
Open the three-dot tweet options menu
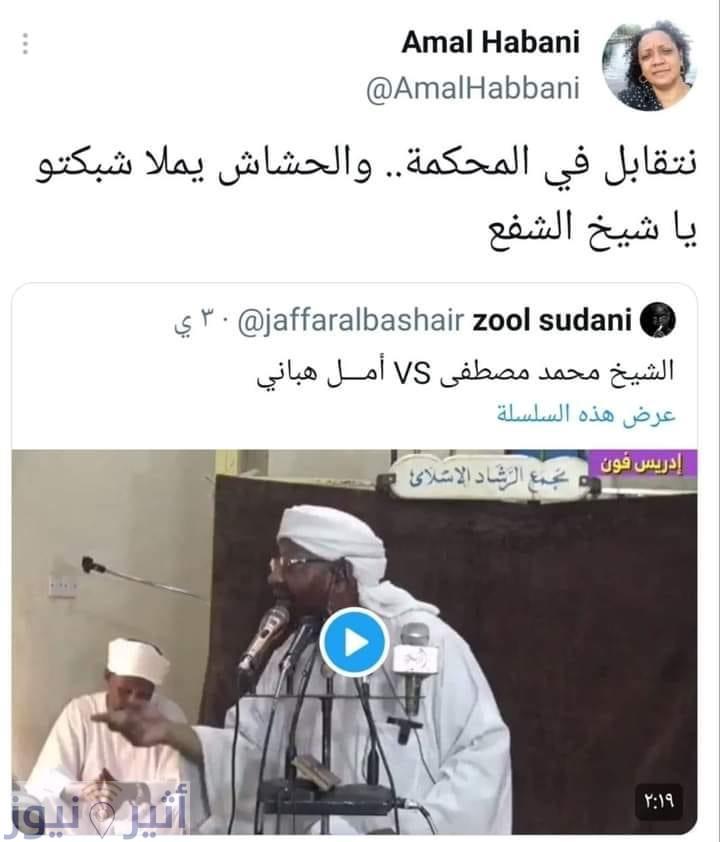pyautogui.click(x=25, y=43)
